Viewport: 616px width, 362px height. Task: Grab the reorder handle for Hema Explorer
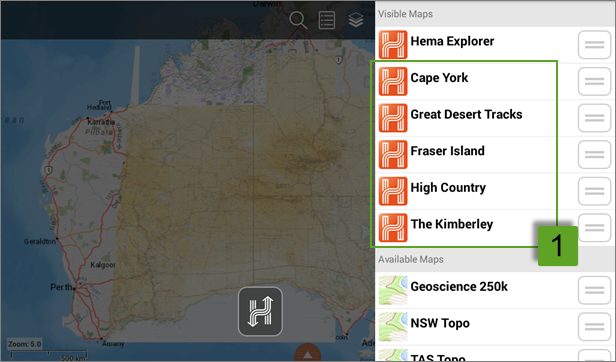[594, 45]
